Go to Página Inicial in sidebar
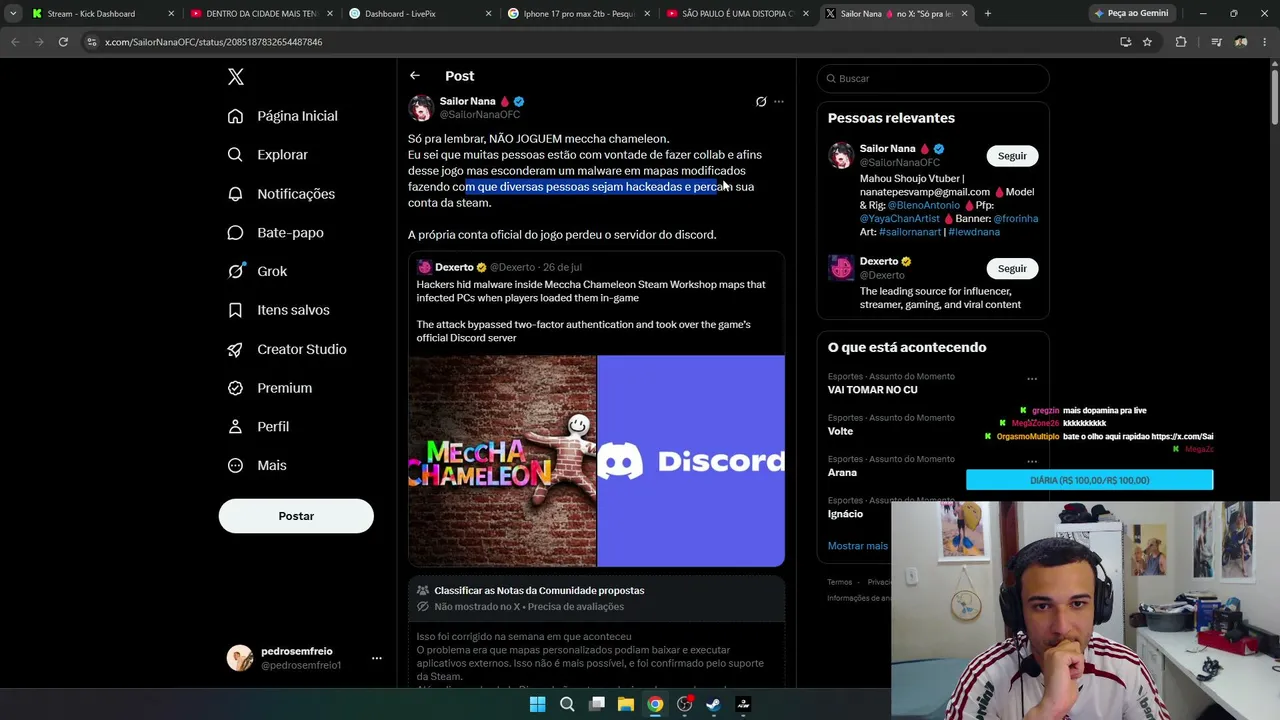The width and height of the screenshot is (1280, 720). (283, 116)
